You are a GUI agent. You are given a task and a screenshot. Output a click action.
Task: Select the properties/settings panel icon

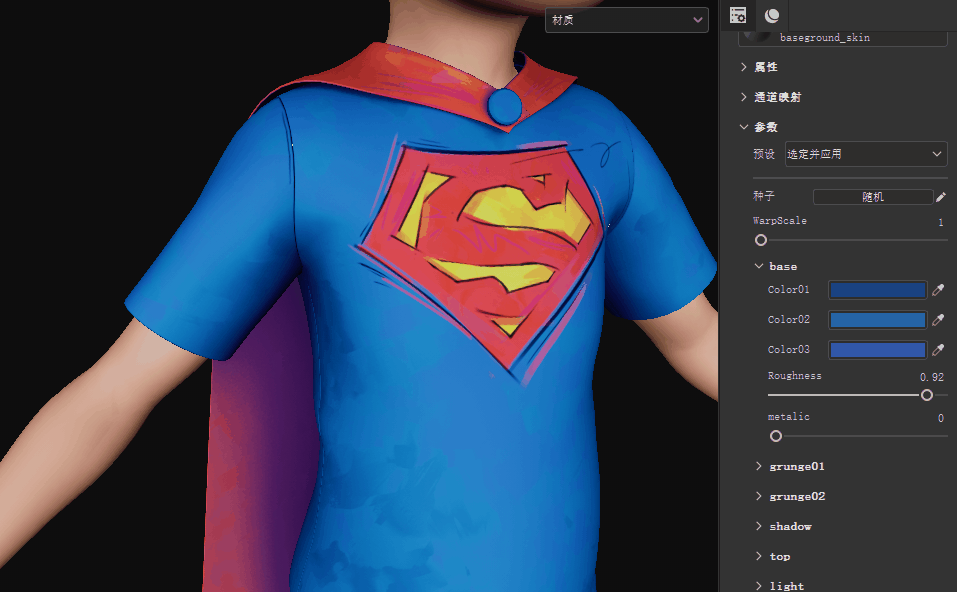point(738,15)
